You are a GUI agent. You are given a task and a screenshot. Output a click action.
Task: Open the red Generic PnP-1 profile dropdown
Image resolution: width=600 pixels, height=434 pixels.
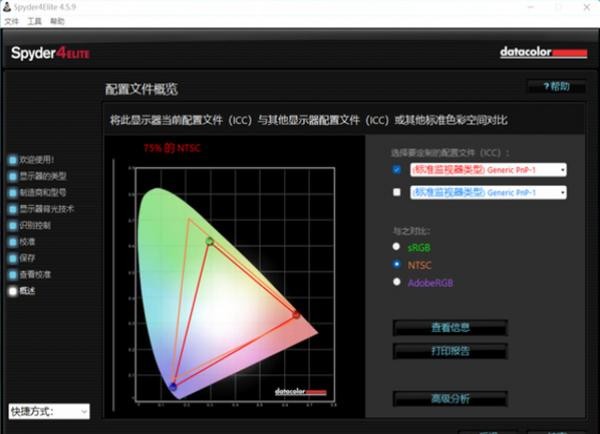tap(488, 170)
